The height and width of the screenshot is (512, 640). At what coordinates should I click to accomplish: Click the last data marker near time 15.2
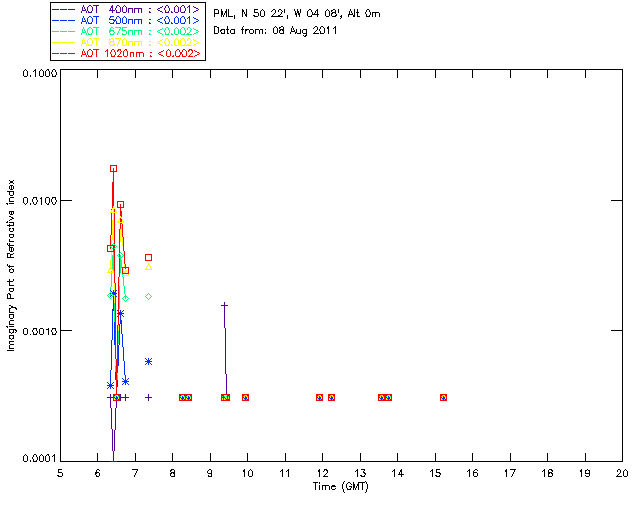(x=444, y=398)
